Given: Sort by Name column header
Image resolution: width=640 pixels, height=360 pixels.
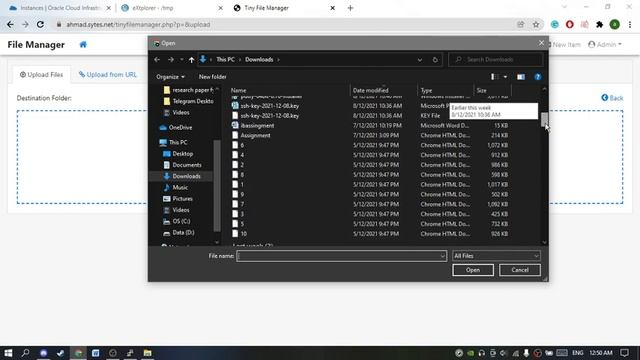Looking at the screenshot, I should 289,90.
